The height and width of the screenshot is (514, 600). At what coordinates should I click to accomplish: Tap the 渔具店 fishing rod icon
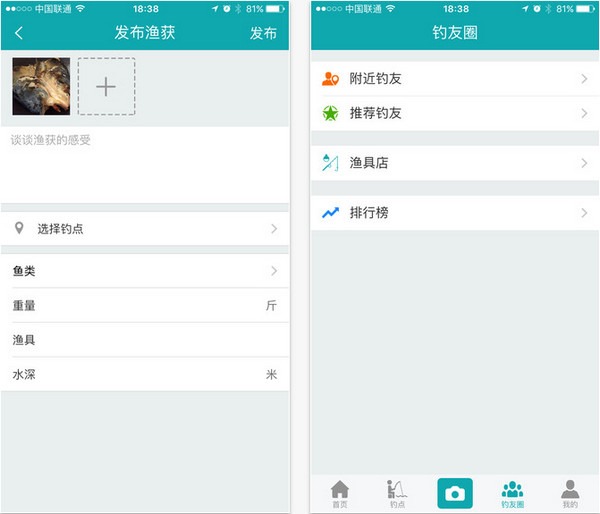pyautogui.click(x=330, y=163)
